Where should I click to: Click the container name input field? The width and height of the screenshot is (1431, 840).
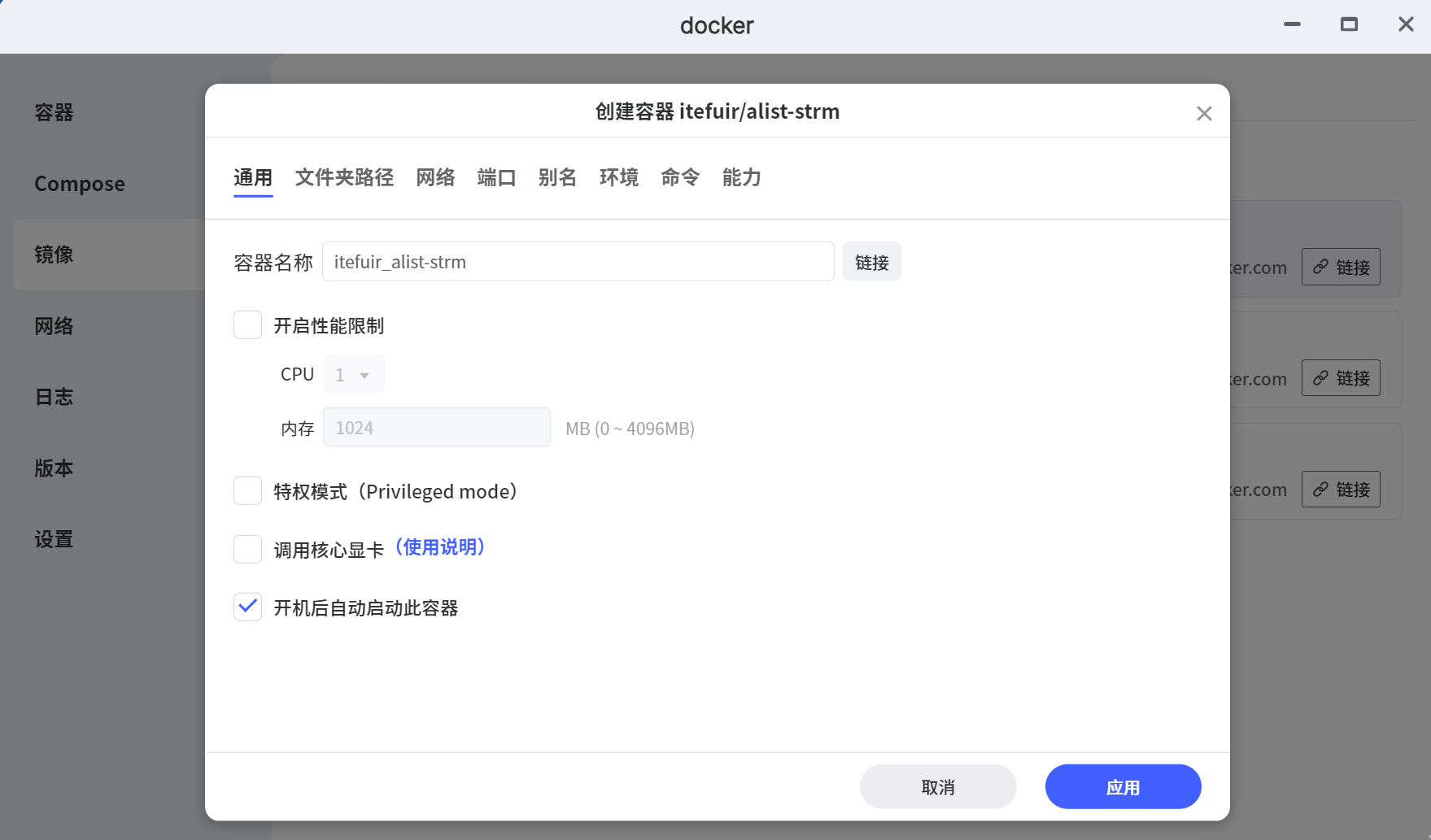click(x=578, y=262)
